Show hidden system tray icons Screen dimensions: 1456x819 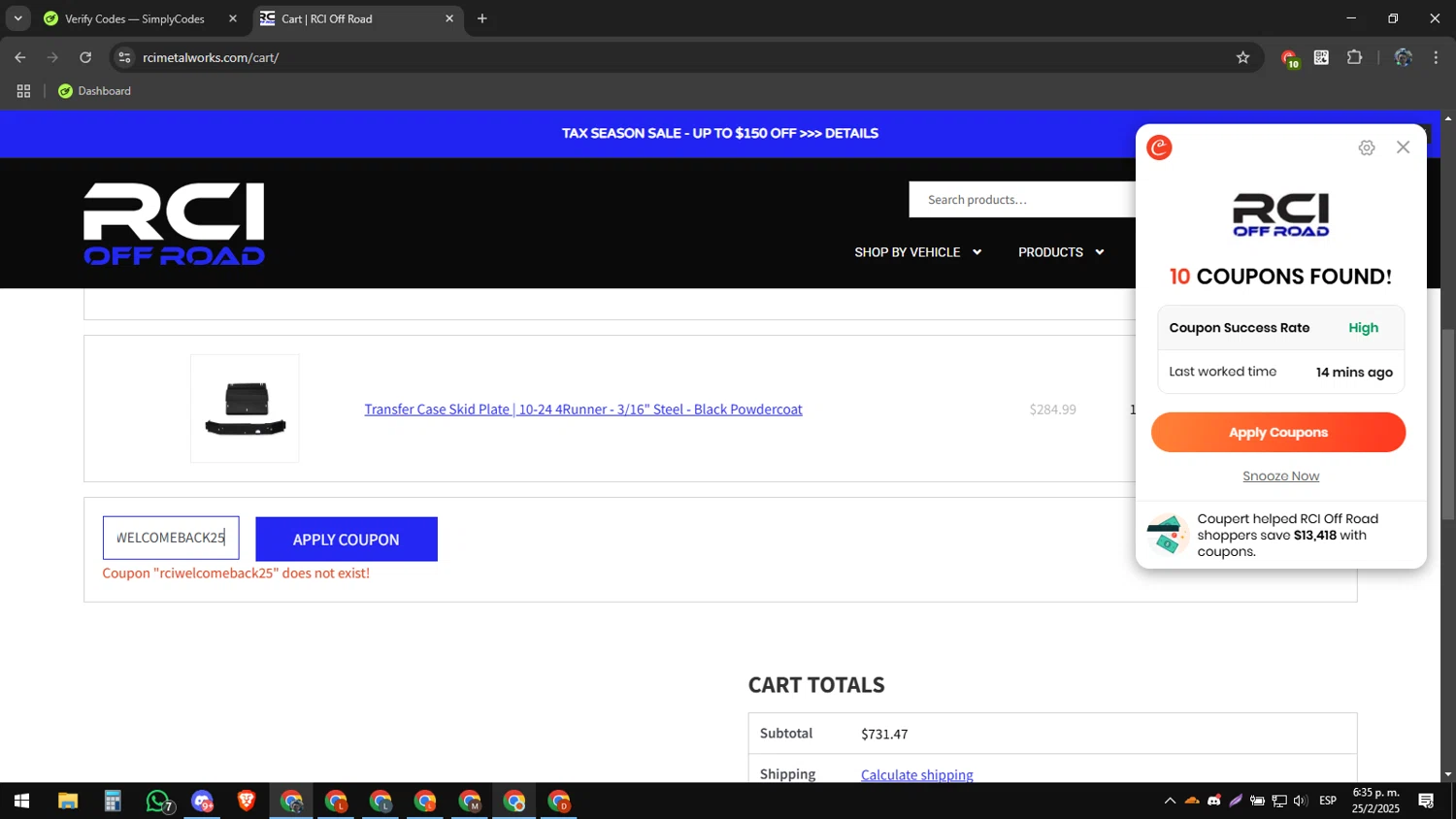(1170, 801)
